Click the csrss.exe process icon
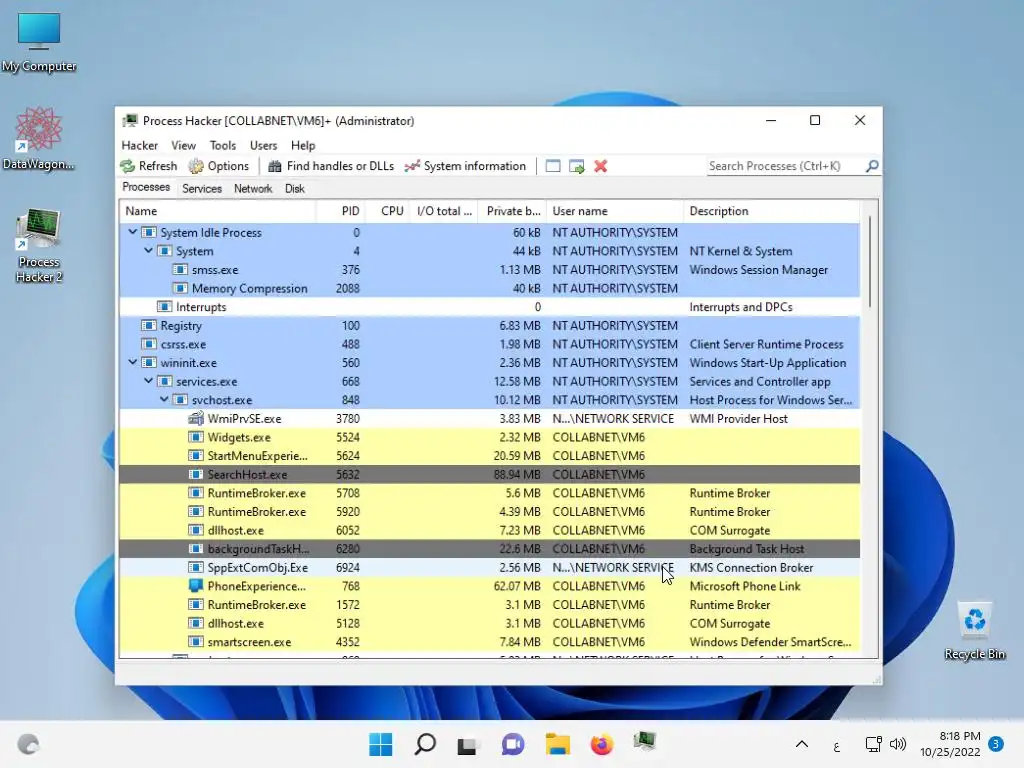Screen dimensions: 1024x768 point(149,344)
